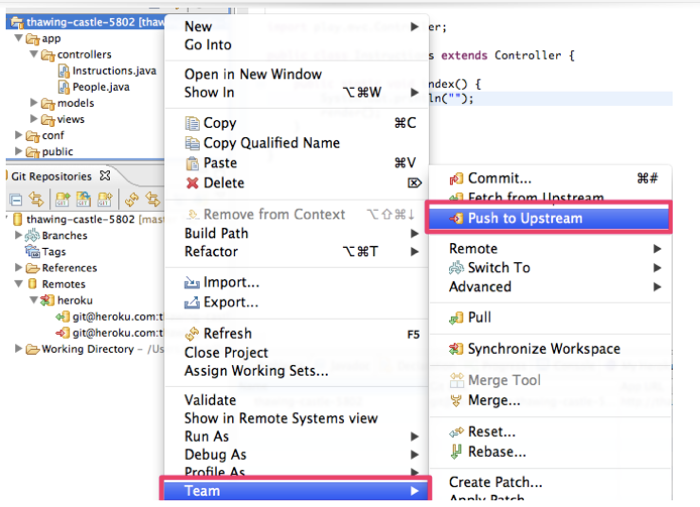This screenshot has height=507, width=700.
Task: Open the Run As submenu
Action: [296, 436]
